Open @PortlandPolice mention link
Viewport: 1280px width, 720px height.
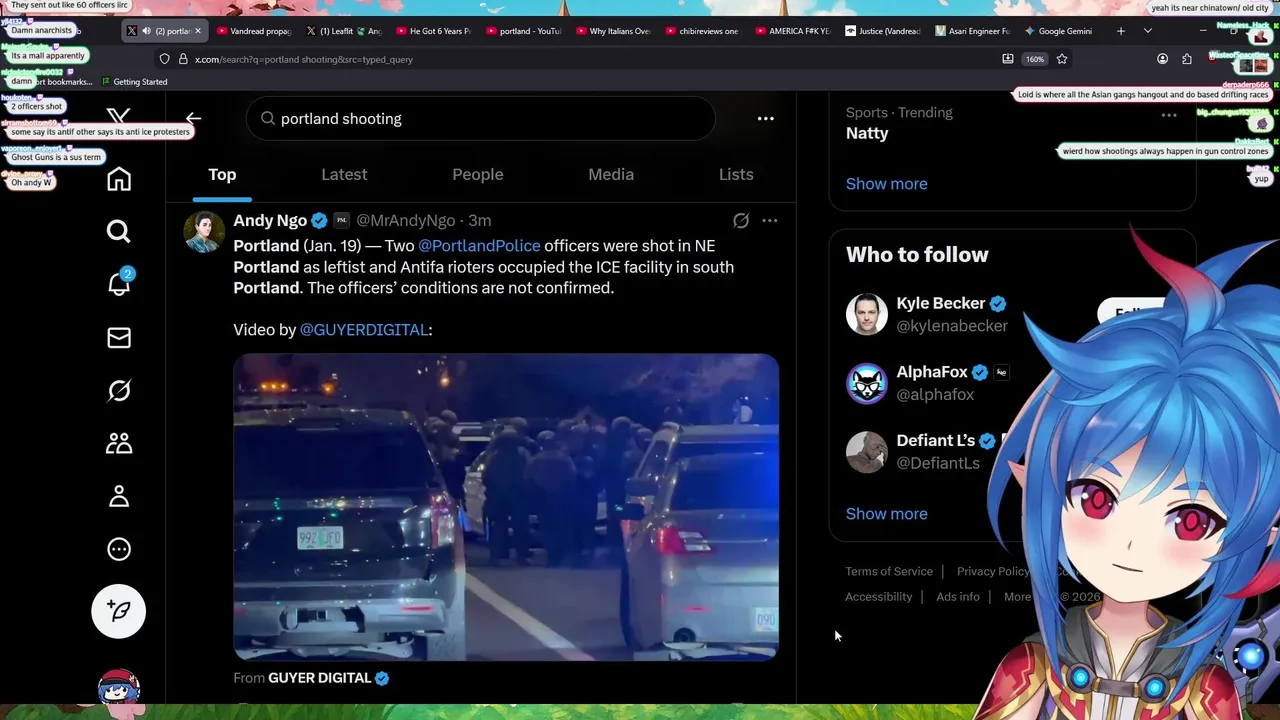[x=479, y=245]
